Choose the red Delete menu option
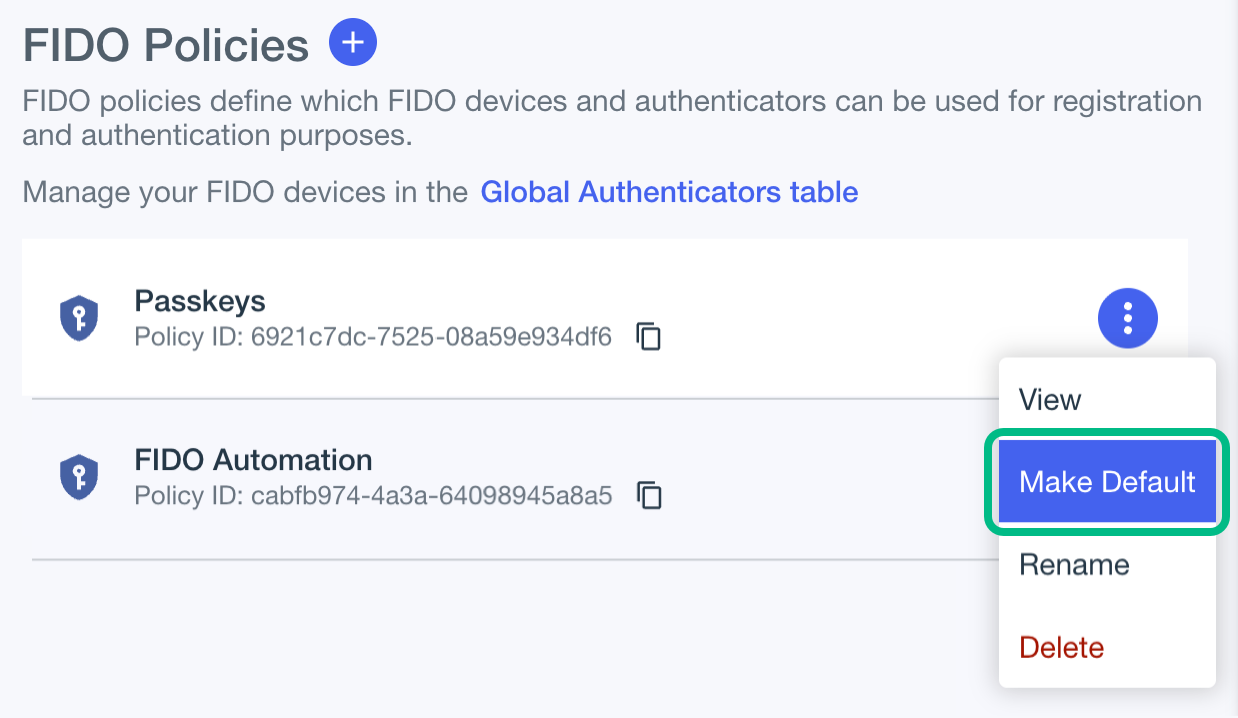 (1061, 647)
